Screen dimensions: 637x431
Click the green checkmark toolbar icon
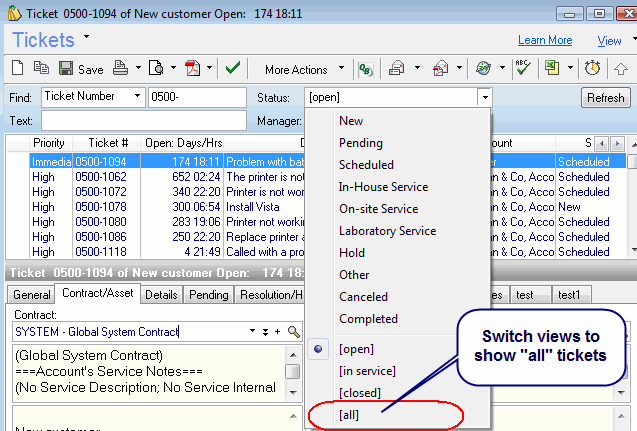[232, 69]
